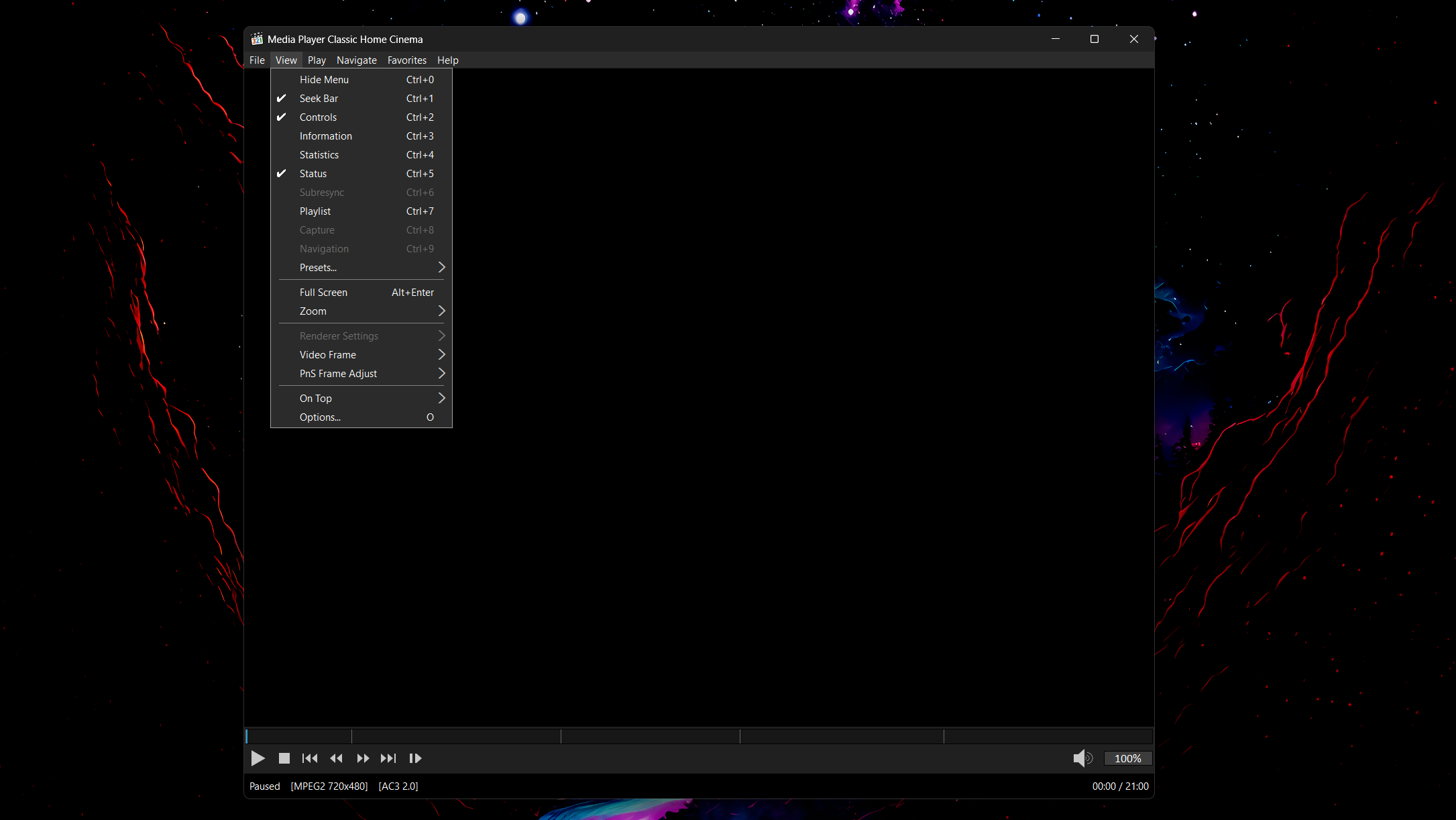
Task: Close the open View menu via its title
Action: [286, 60]
